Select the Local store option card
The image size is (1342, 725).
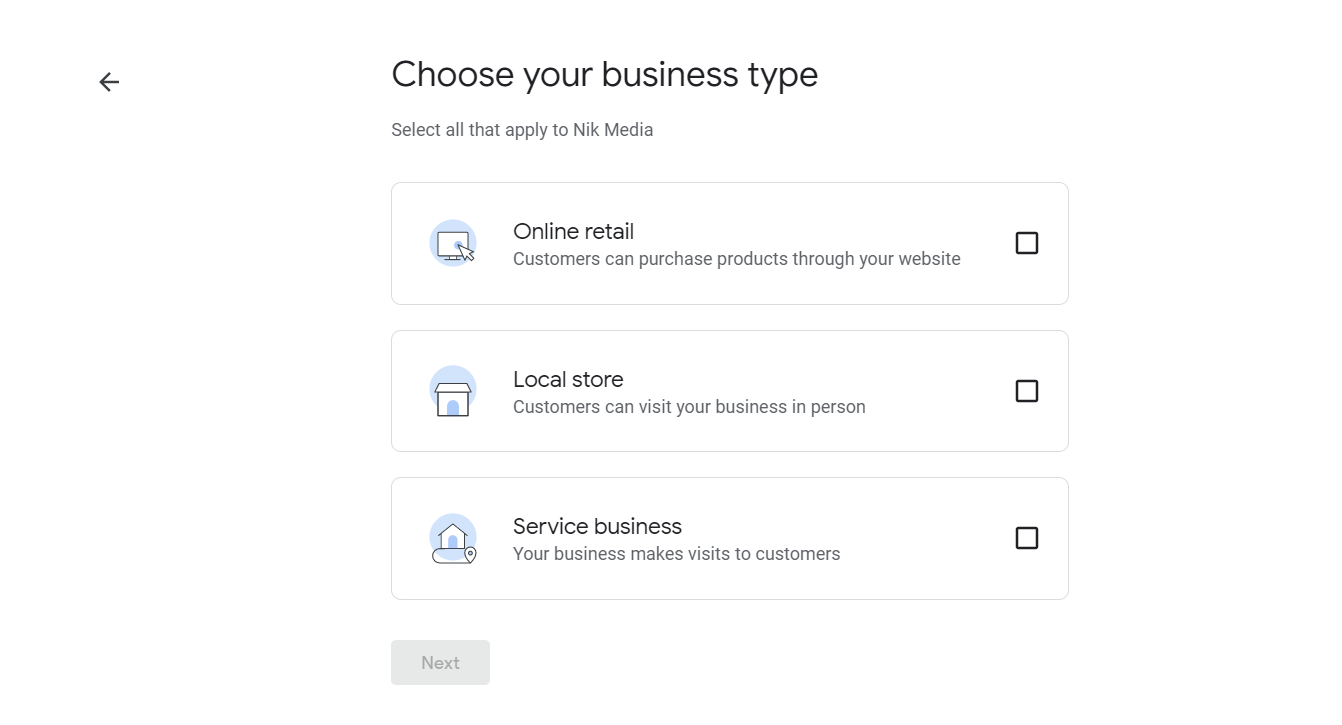729,391
